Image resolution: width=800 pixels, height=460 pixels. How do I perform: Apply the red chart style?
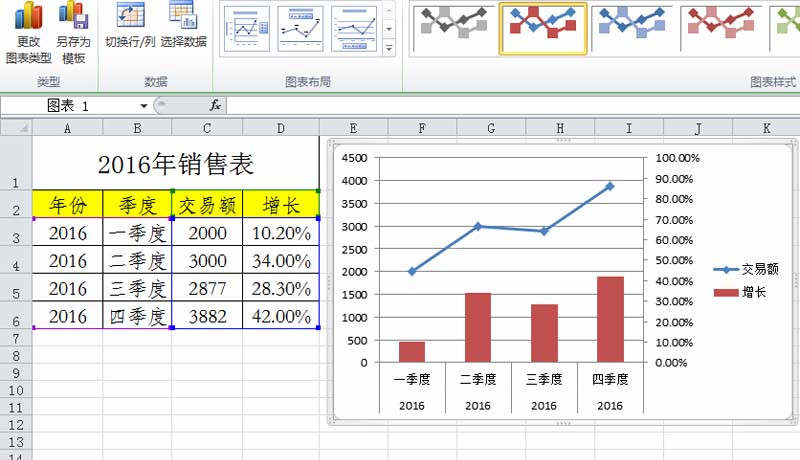click(x=720, y=26)
